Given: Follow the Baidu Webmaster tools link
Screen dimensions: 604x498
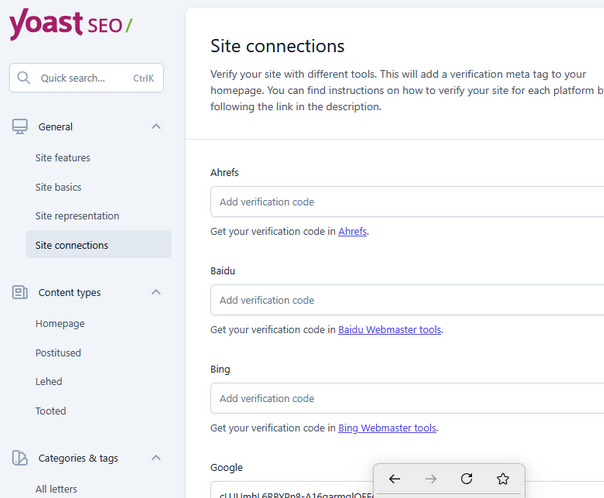Looking at the screenshot, I should (x=389, y=330).
